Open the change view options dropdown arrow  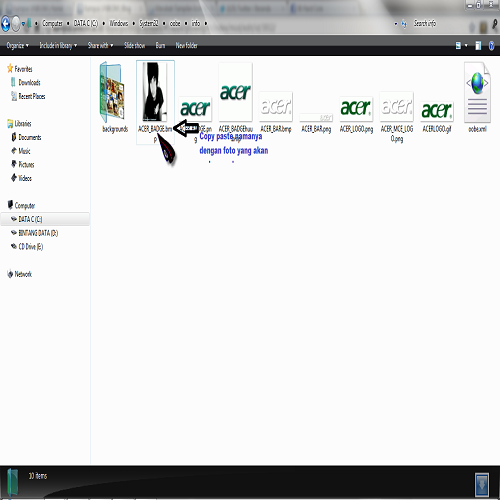click(x=466, y=46)
